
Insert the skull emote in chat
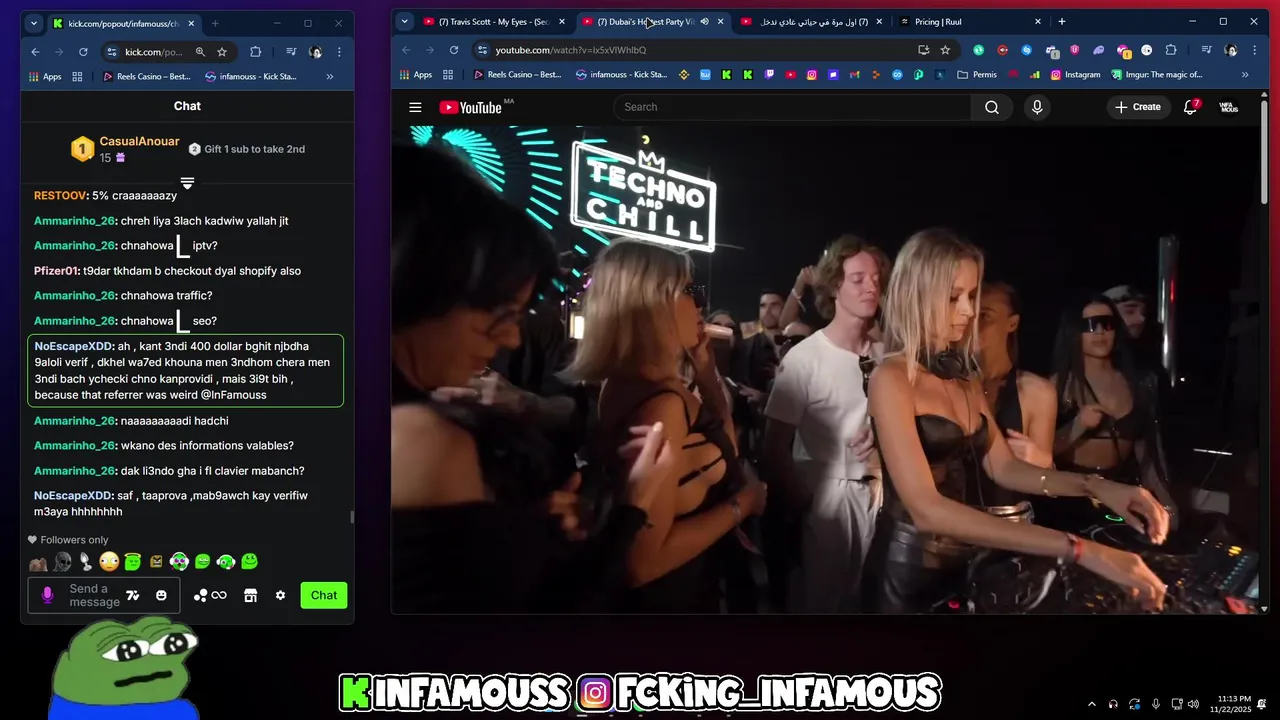pyautogui.click(x=63, y=562)
